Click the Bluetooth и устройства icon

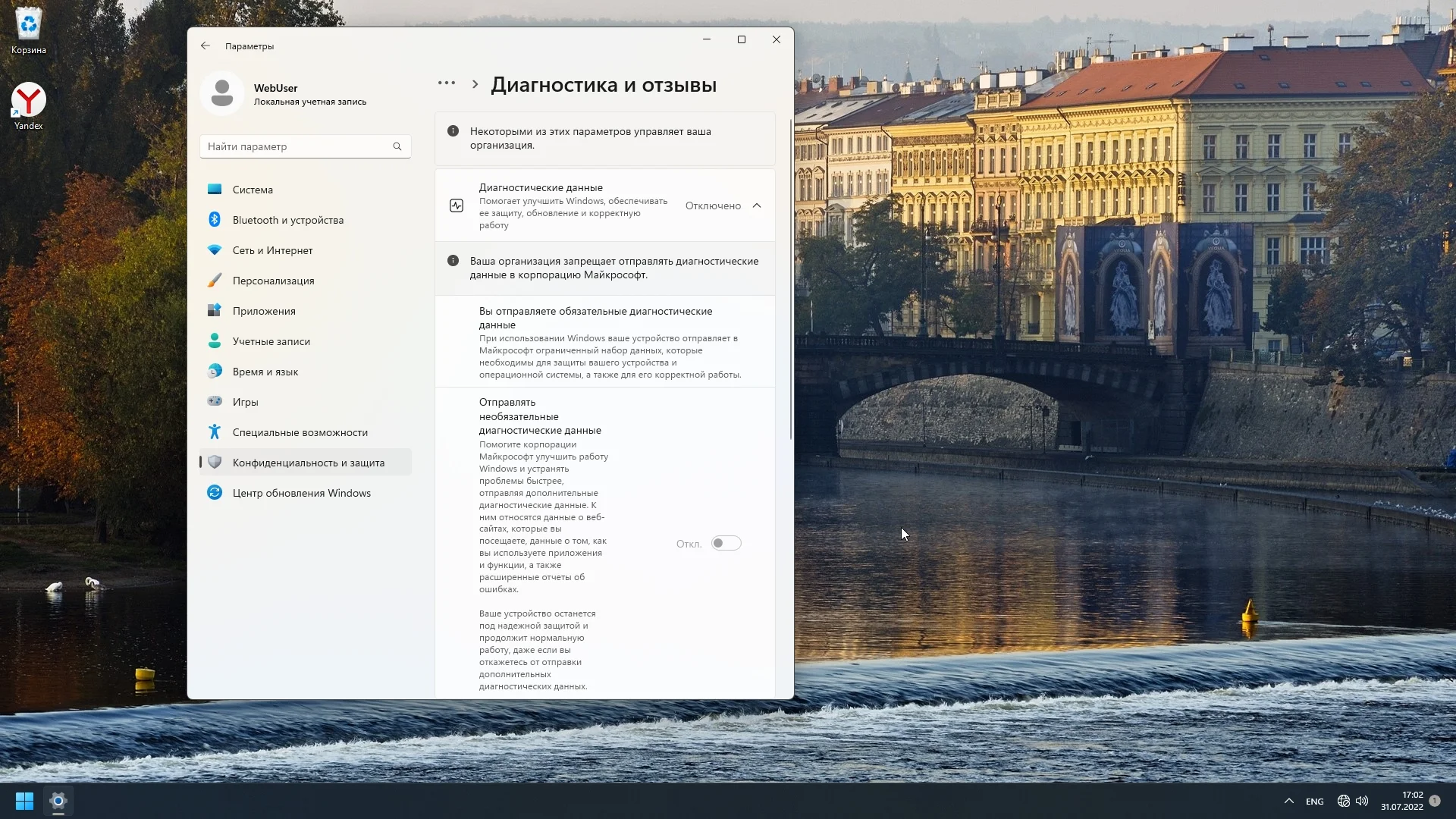tap(215, 220)
